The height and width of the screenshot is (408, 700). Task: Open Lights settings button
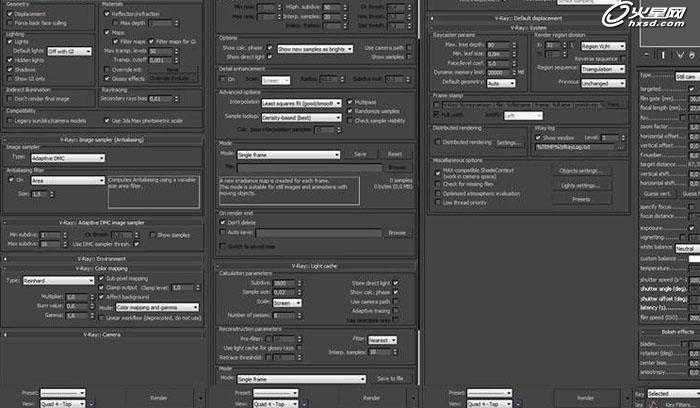(x=581, y=185)
